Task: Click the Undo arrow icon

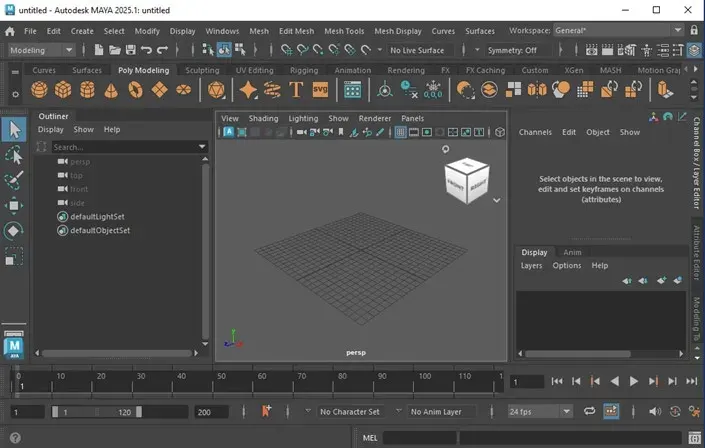Action: coord(146,49)
